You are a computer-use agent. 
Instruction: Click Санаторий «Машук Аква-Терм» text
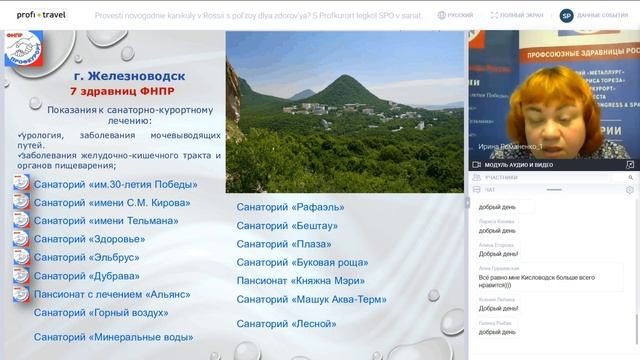(x=311, y=300)
